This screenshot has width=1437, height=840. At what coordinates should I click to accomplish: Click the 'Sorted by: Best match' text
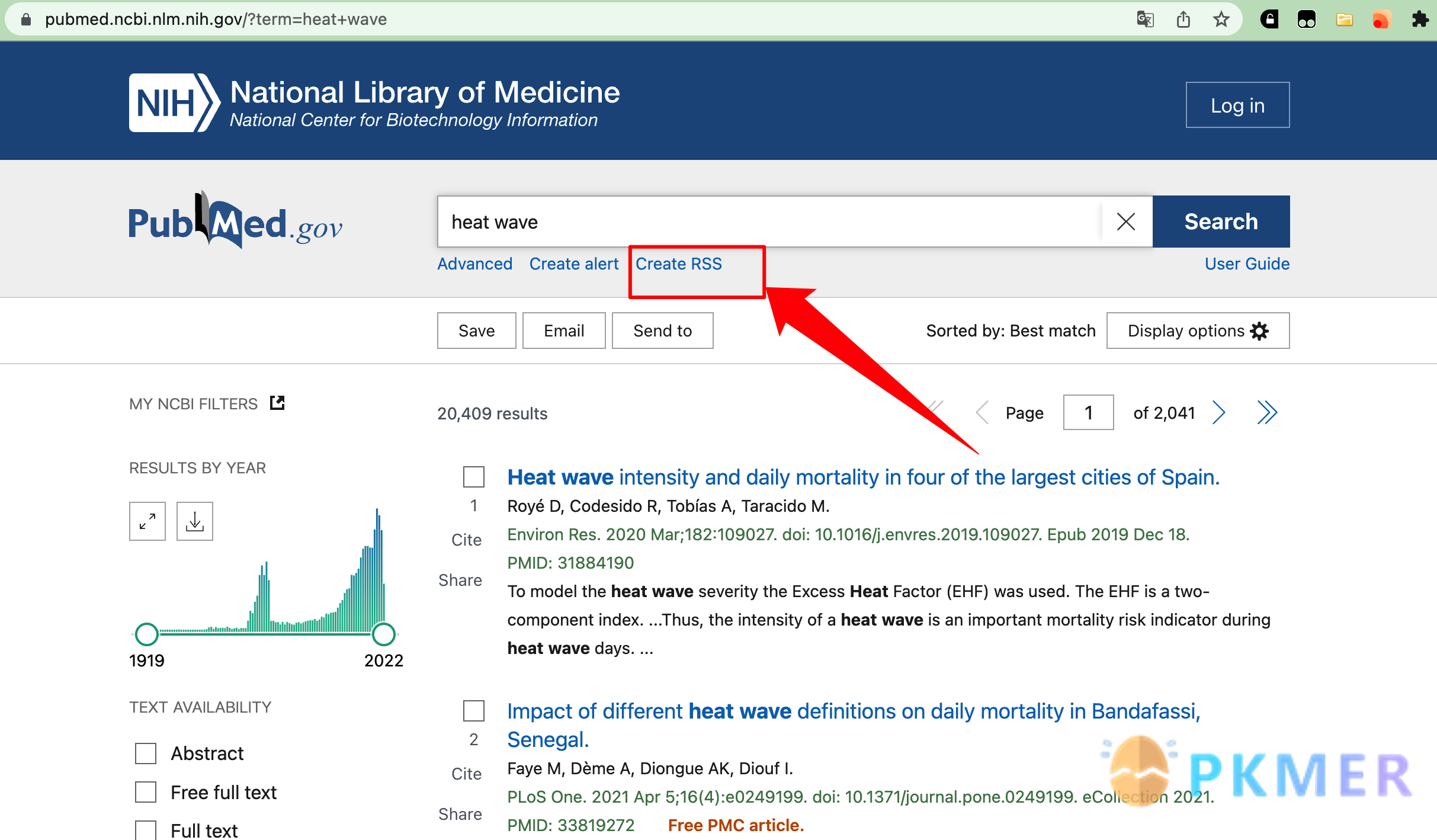(1011, 331)
